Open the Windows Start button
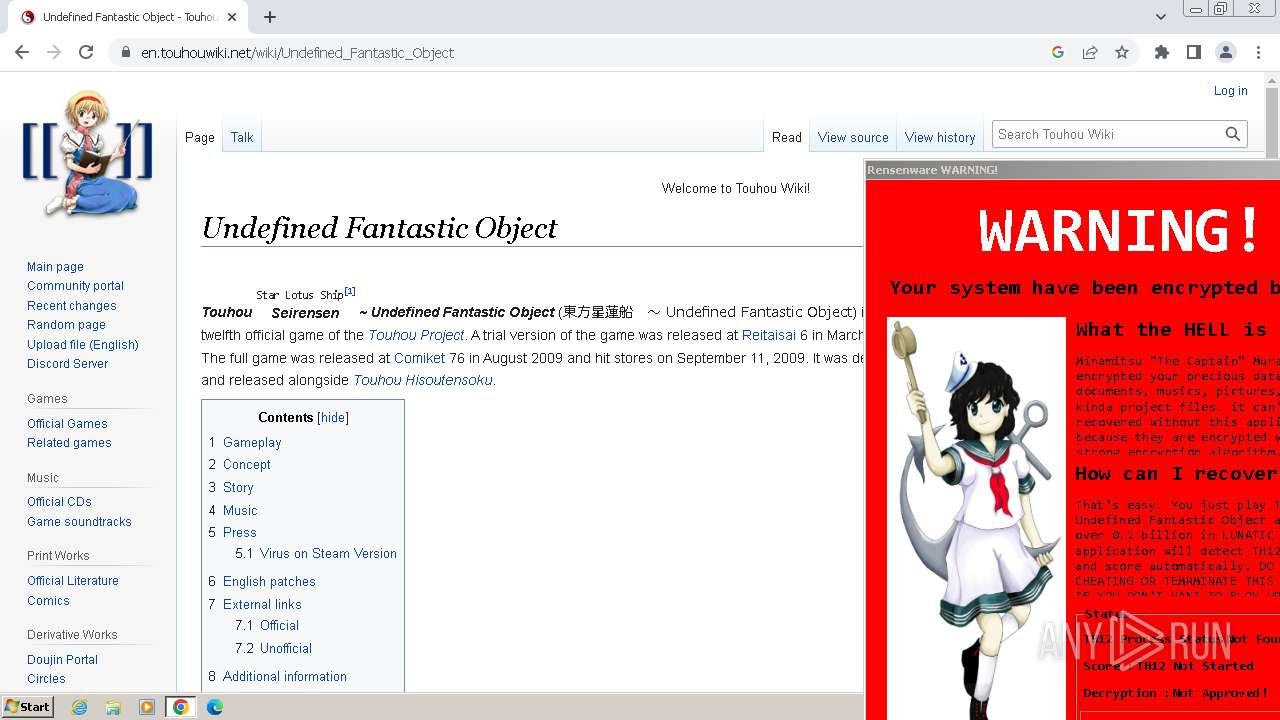The image size is (1280, 720). tap(27, 707)
